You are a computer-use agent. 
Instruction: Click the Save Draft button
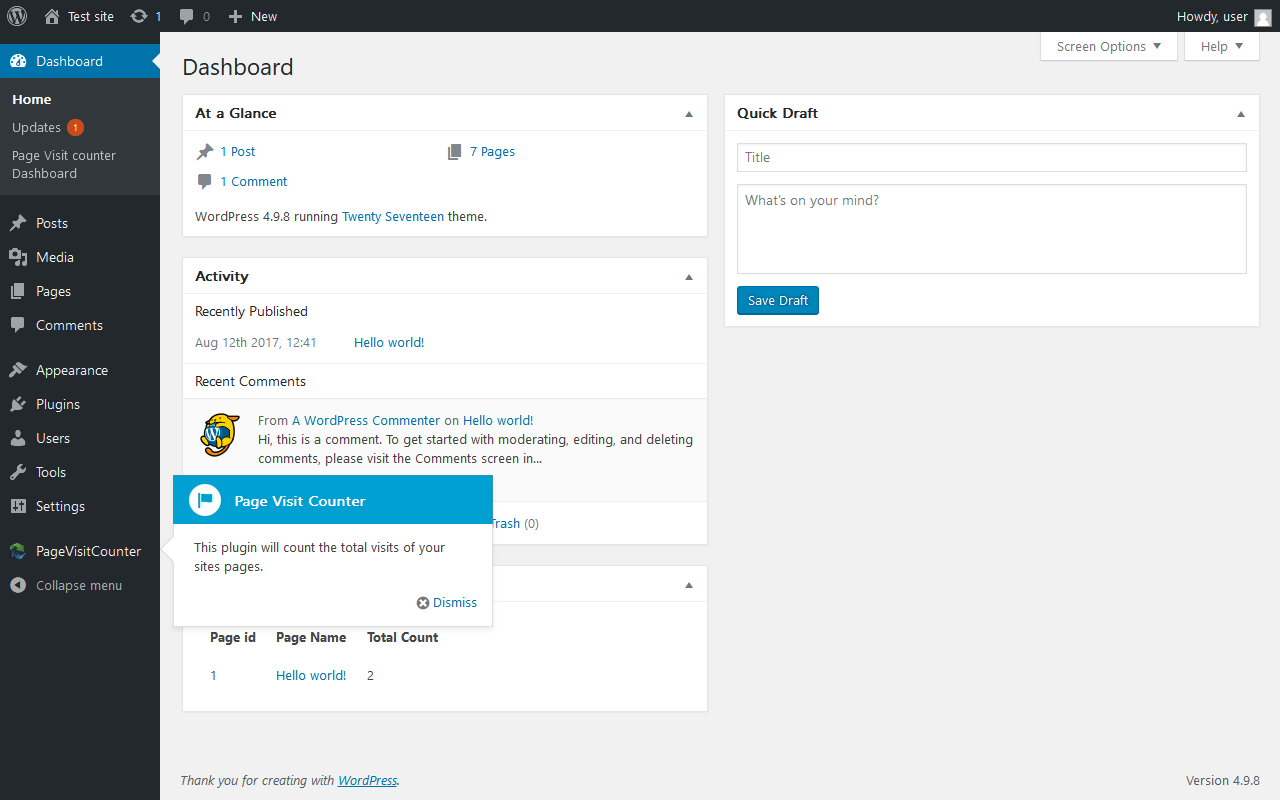[778, 300]
